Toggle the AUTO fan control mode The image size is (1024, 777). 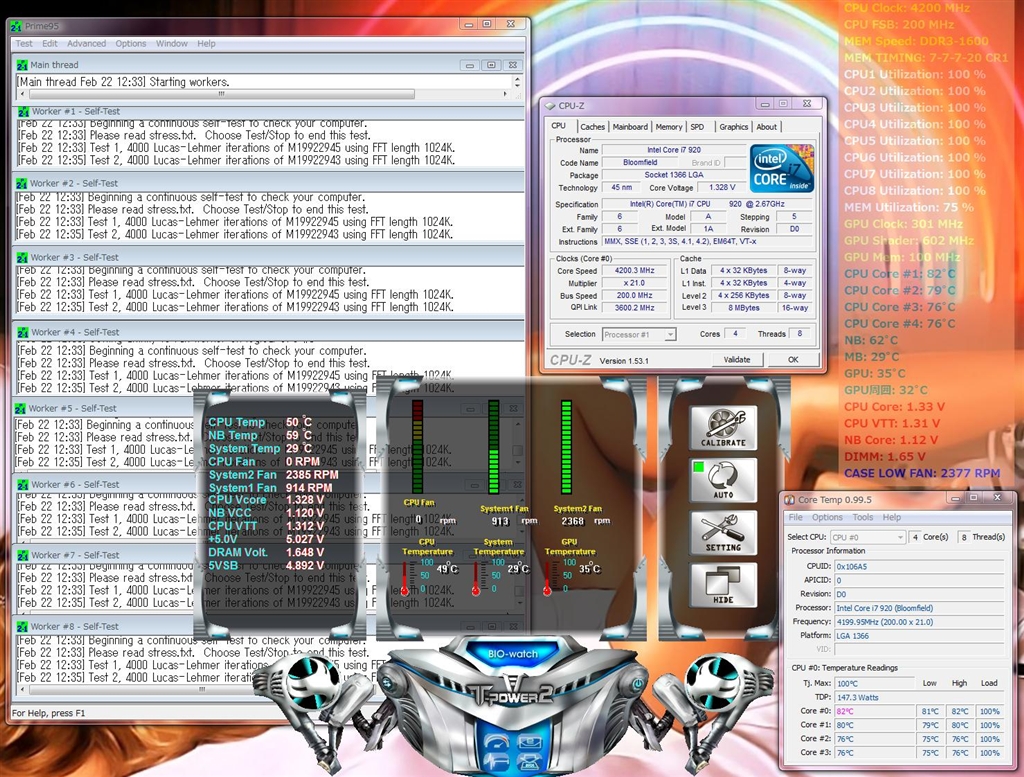pyautogui.click(x=723, y=479)
